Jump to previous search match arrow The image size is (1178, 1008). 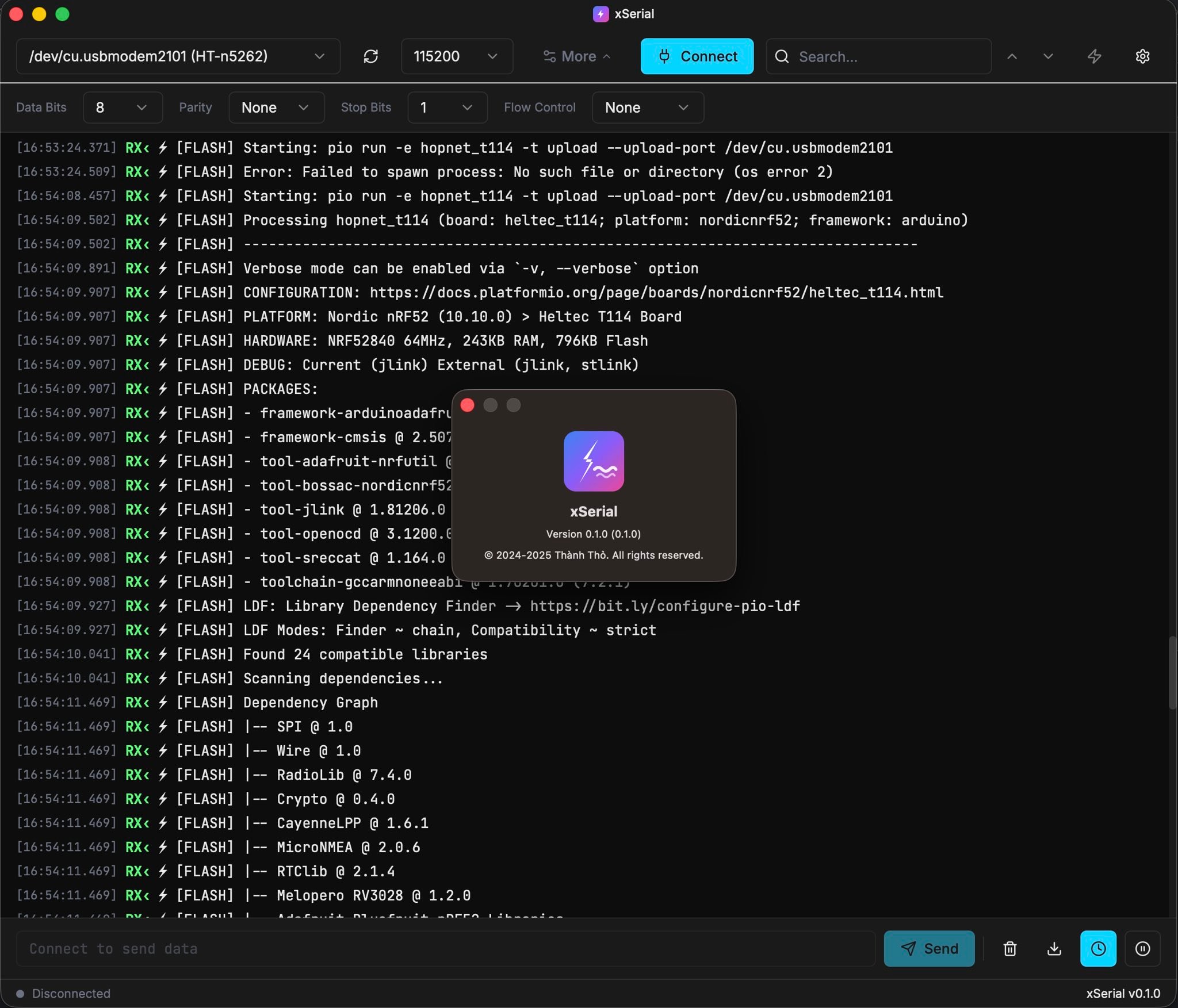pyautogui.click(x=1012, y=56)
